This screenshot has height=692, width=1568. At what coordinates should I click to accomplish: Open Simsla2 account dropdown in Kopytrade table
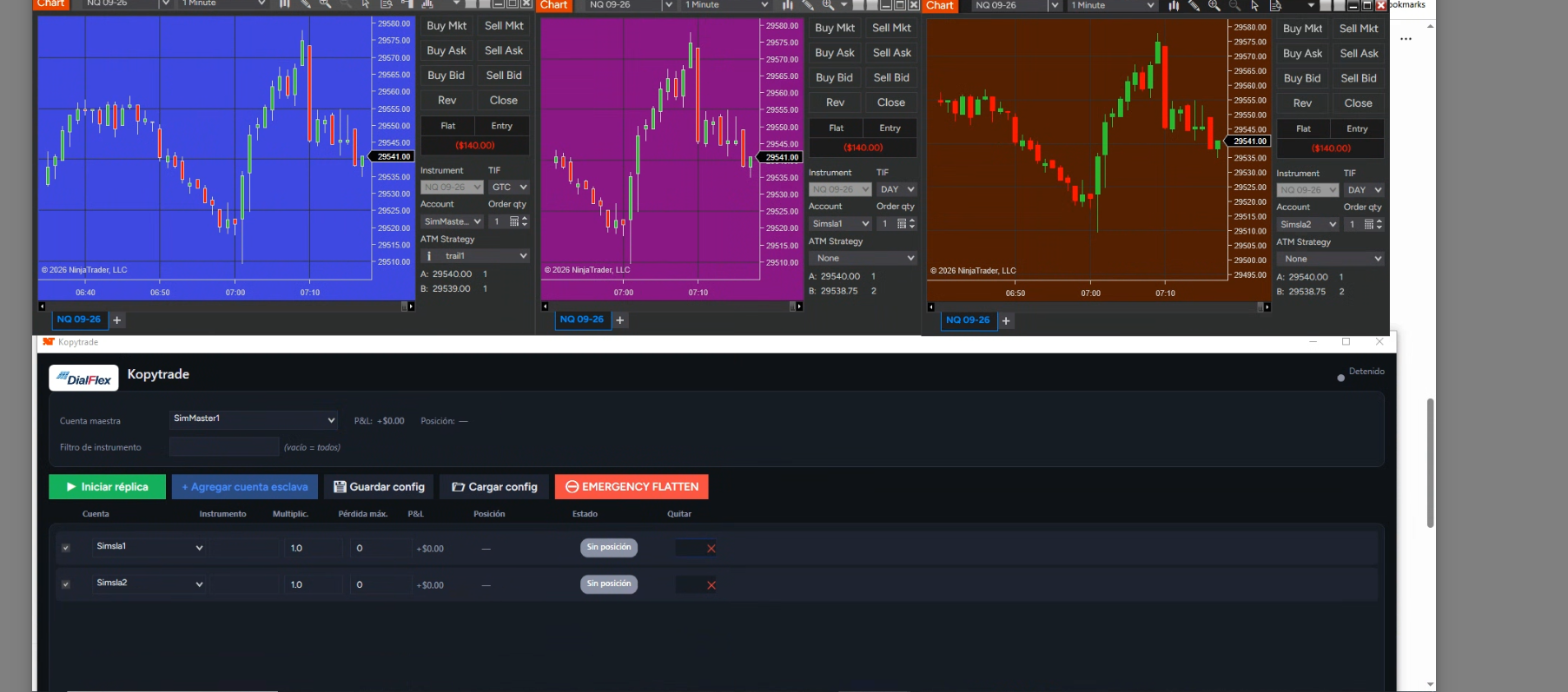click(149, 583)
